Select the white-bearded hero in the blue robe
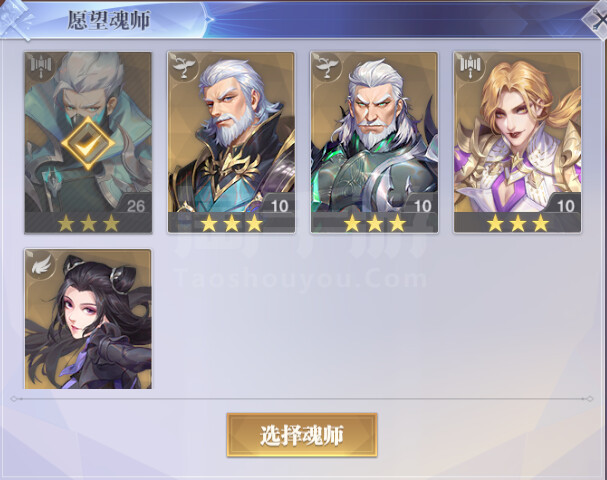This screenshot has height=480, width=607. [x=231, y=143]
